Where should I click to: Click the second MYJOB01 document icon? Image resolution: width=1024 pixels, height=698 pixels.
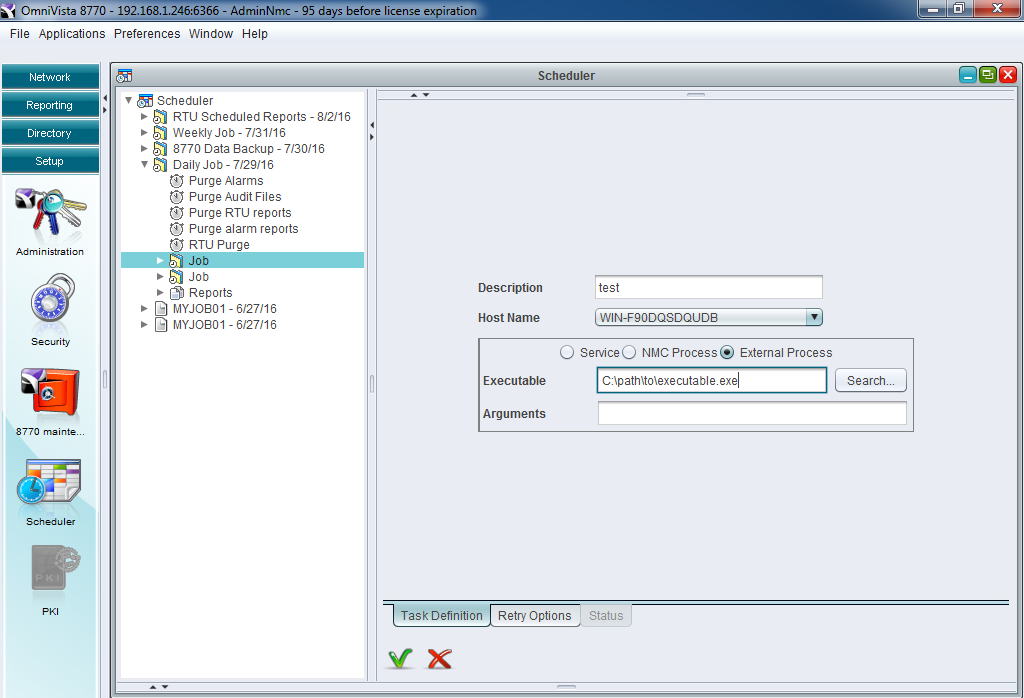[x=161, y=325]
